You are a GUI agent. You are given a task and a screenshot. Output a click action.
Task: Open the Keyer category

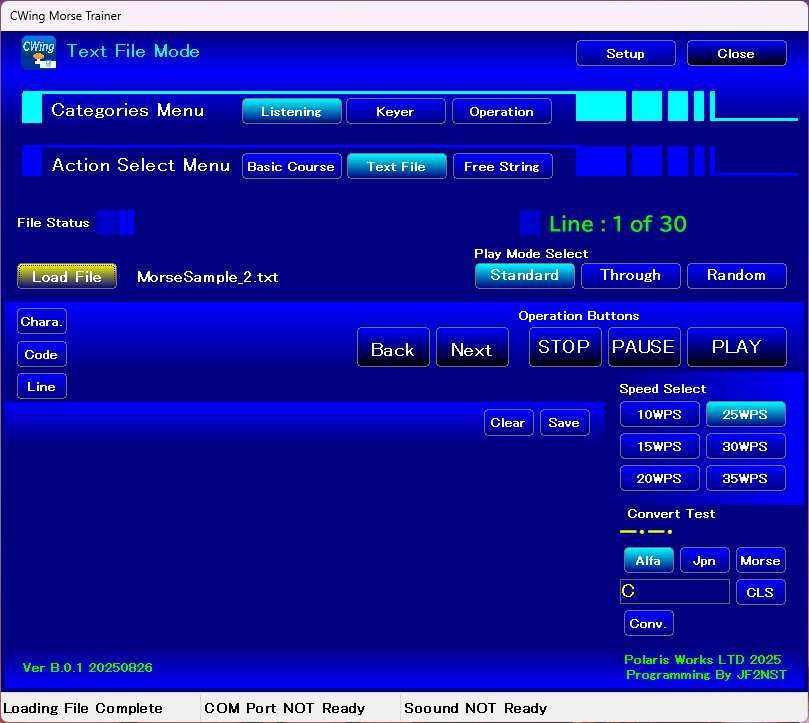[x=395, y=112]
